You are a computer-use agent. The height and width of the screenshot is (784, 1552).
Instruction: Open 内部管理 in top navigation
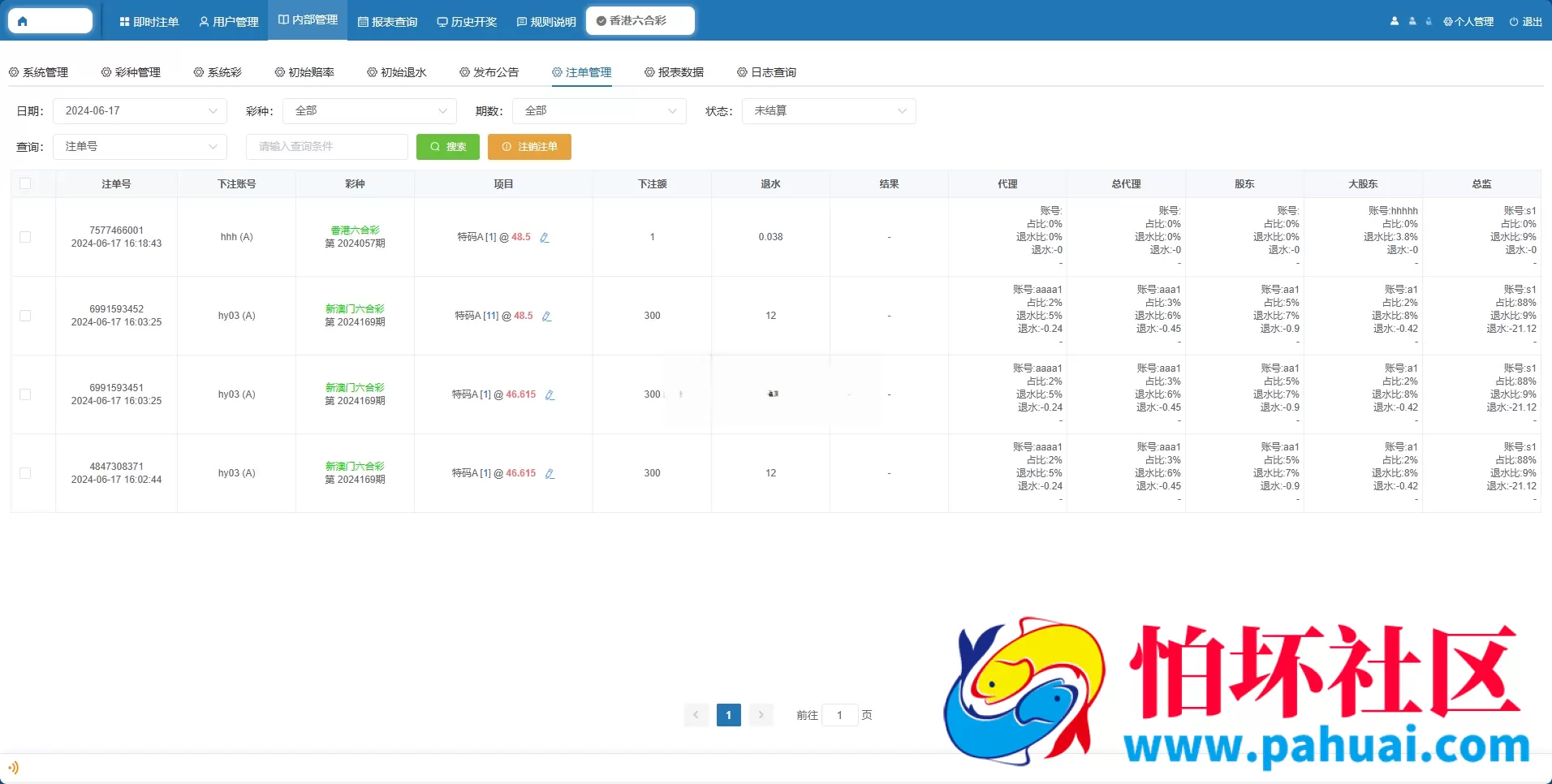tap(308, 20)
